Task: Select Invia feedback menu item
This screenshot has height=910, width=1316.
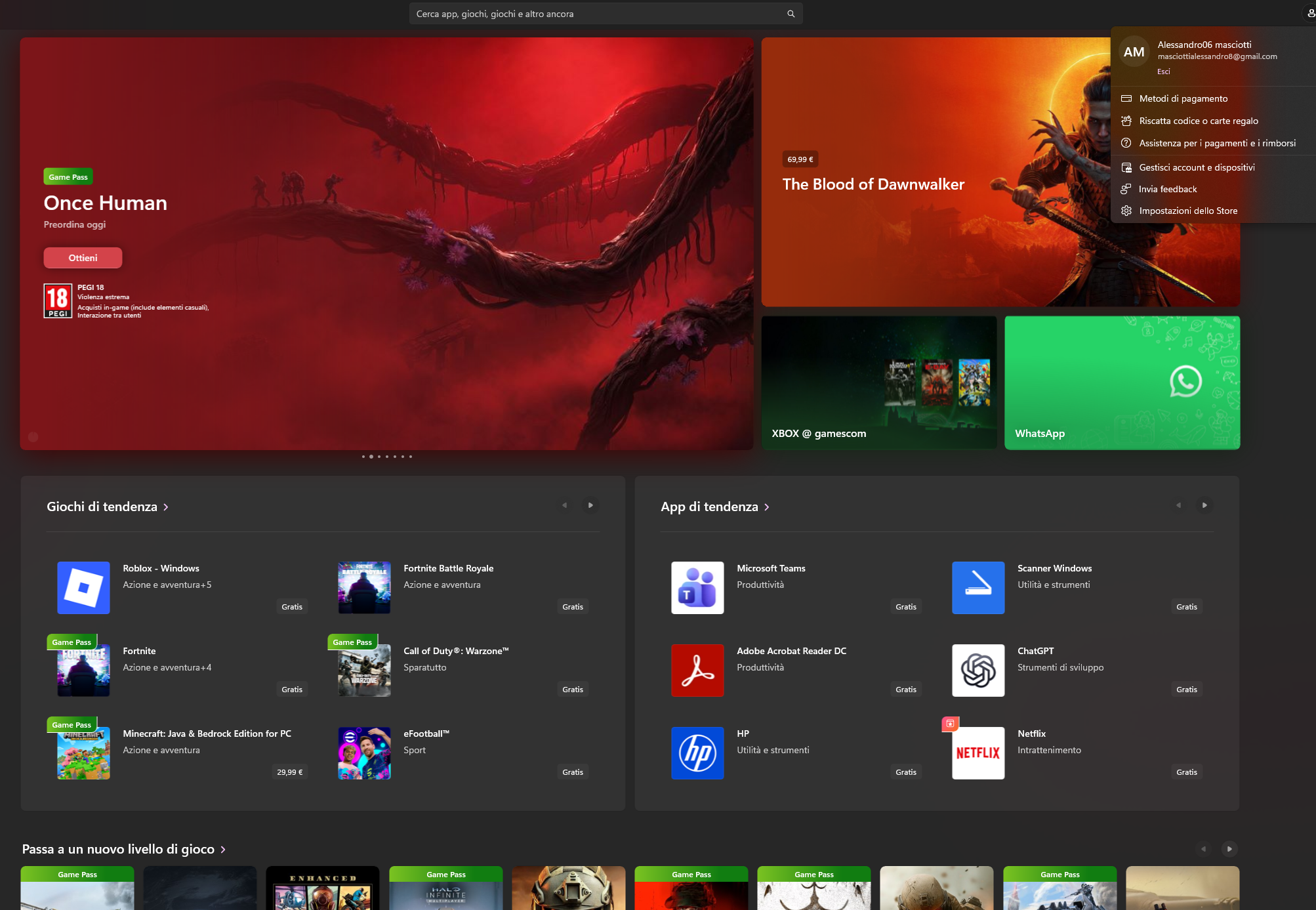Action: [x=1213, y=189]
